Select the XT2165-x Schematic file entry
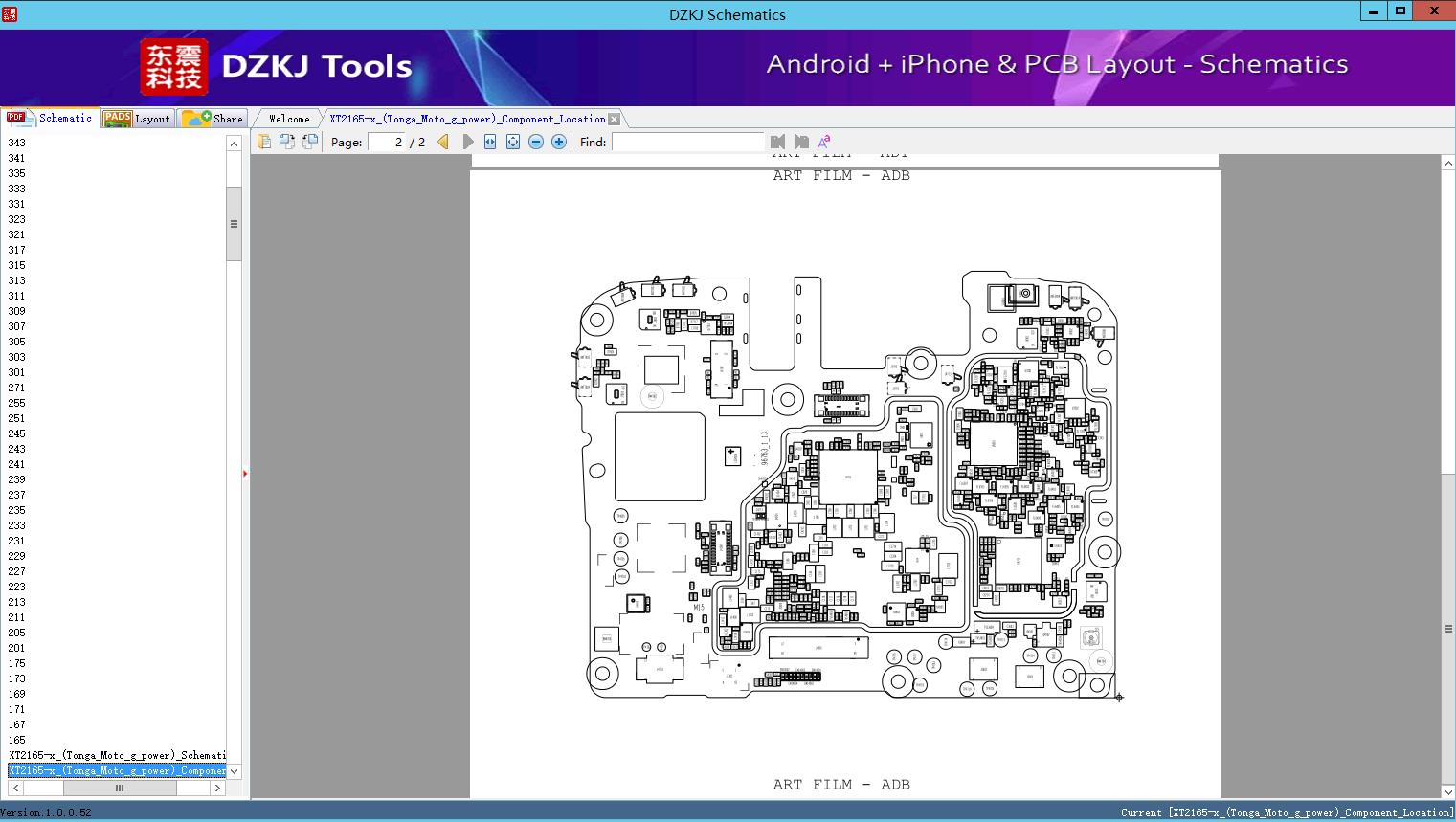This screenshot has width=1456, height=822. [x=117, y=755]
